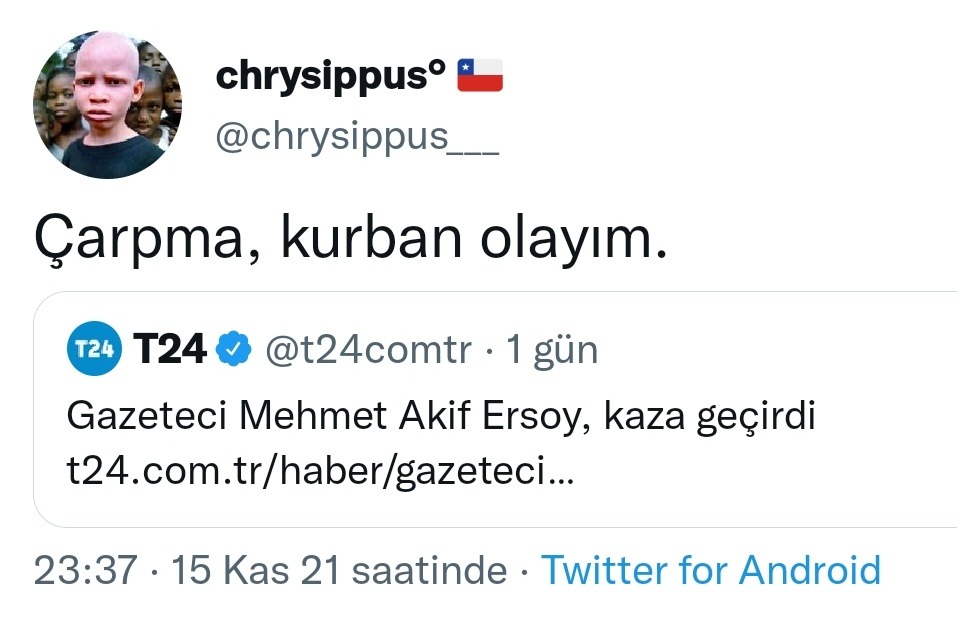Screen dimensions: 957x617
Task: Click the Chile flag emoji
Action: pyautogui.click(x=480, y=76)
